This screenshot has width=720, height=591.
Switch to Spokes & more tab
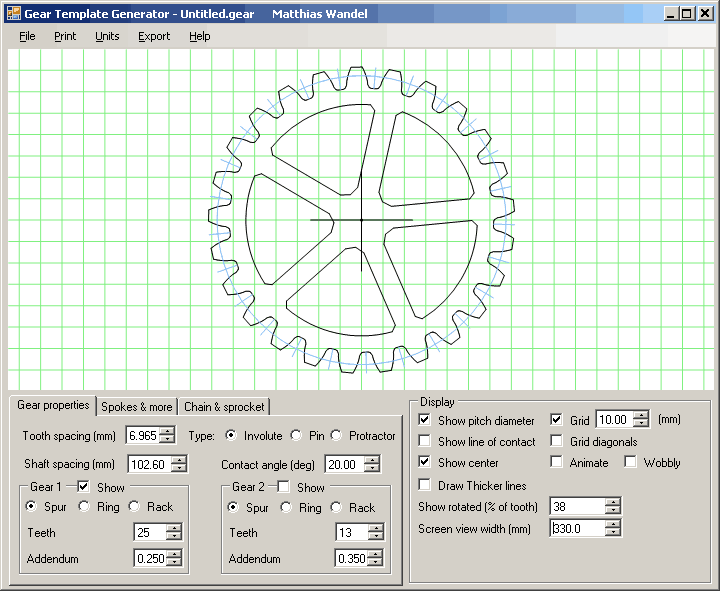pos(137,407)
